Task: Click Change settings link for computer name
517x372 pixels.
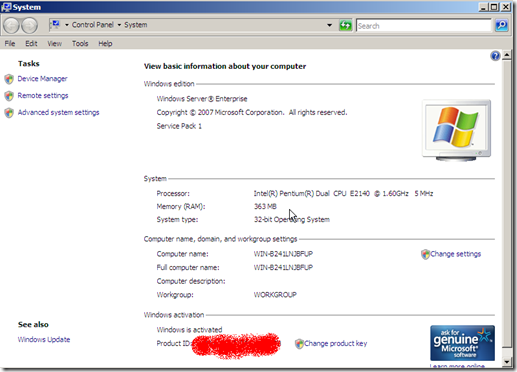Action: pos(455,254)
